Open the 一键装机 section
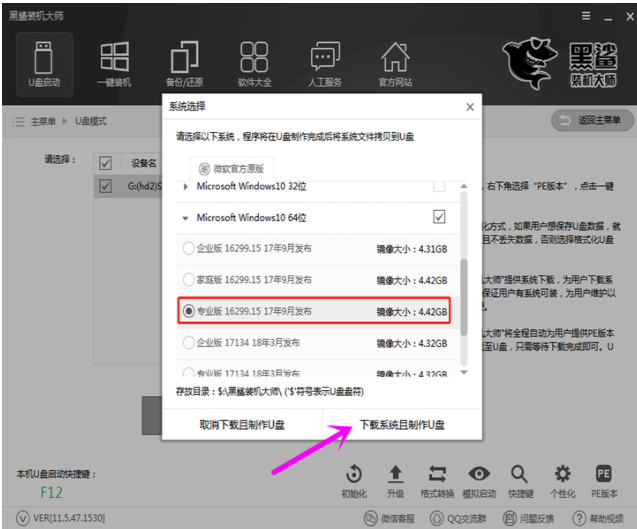The image size is (637, 529). click(x=115, y=64)
